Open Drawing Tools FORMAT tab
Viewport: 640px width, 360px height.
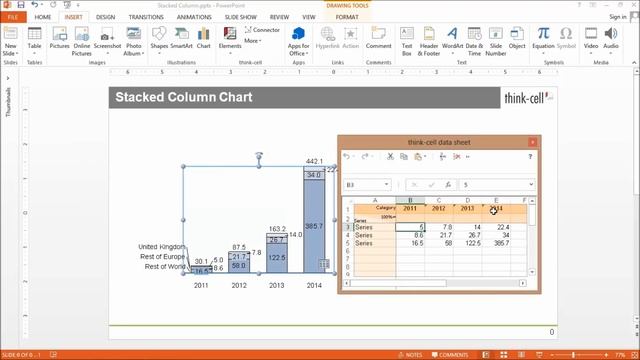[347, 17]
